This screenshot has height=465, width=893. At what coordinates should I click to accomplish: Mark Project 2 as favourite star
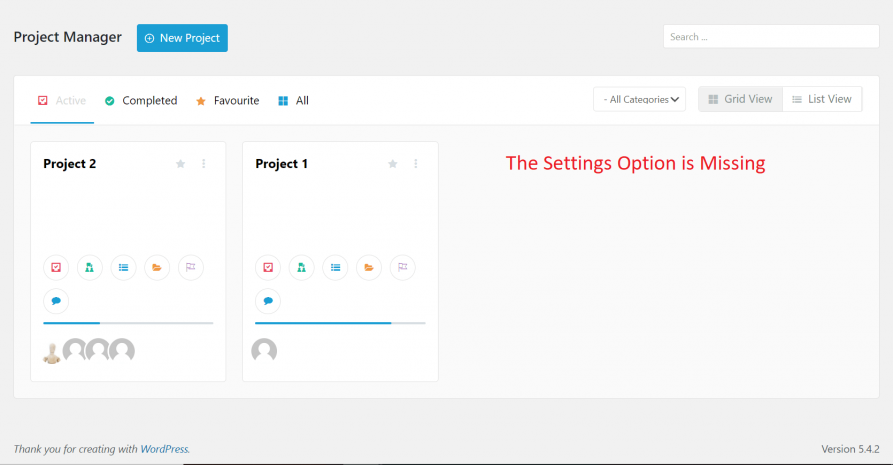tap(181, 164)
